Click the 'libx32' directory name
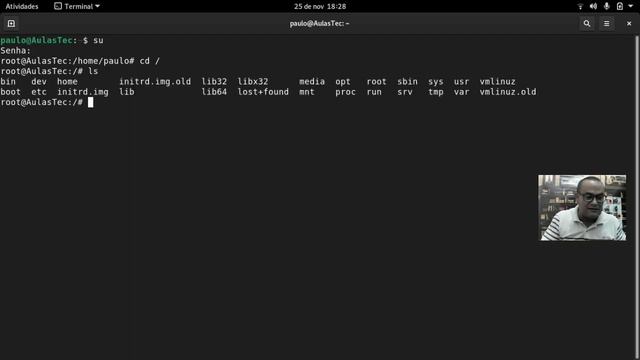The image size is (640, 360). 253,82
